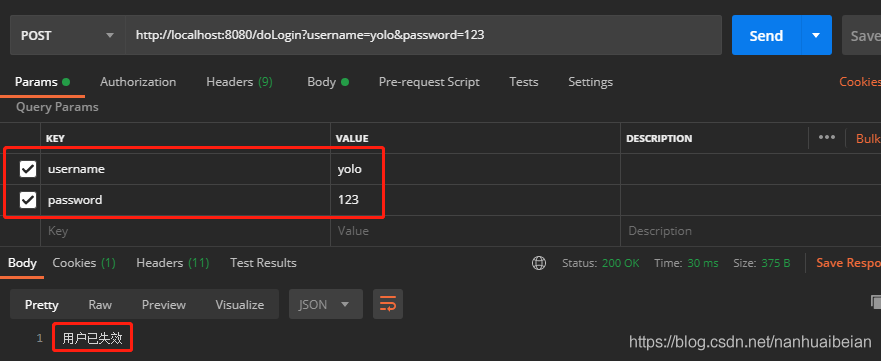The width and height of the screenshot is (881, 361).
Task: Click Save Response
Action: pyautogui.click(x=848, y=263)
